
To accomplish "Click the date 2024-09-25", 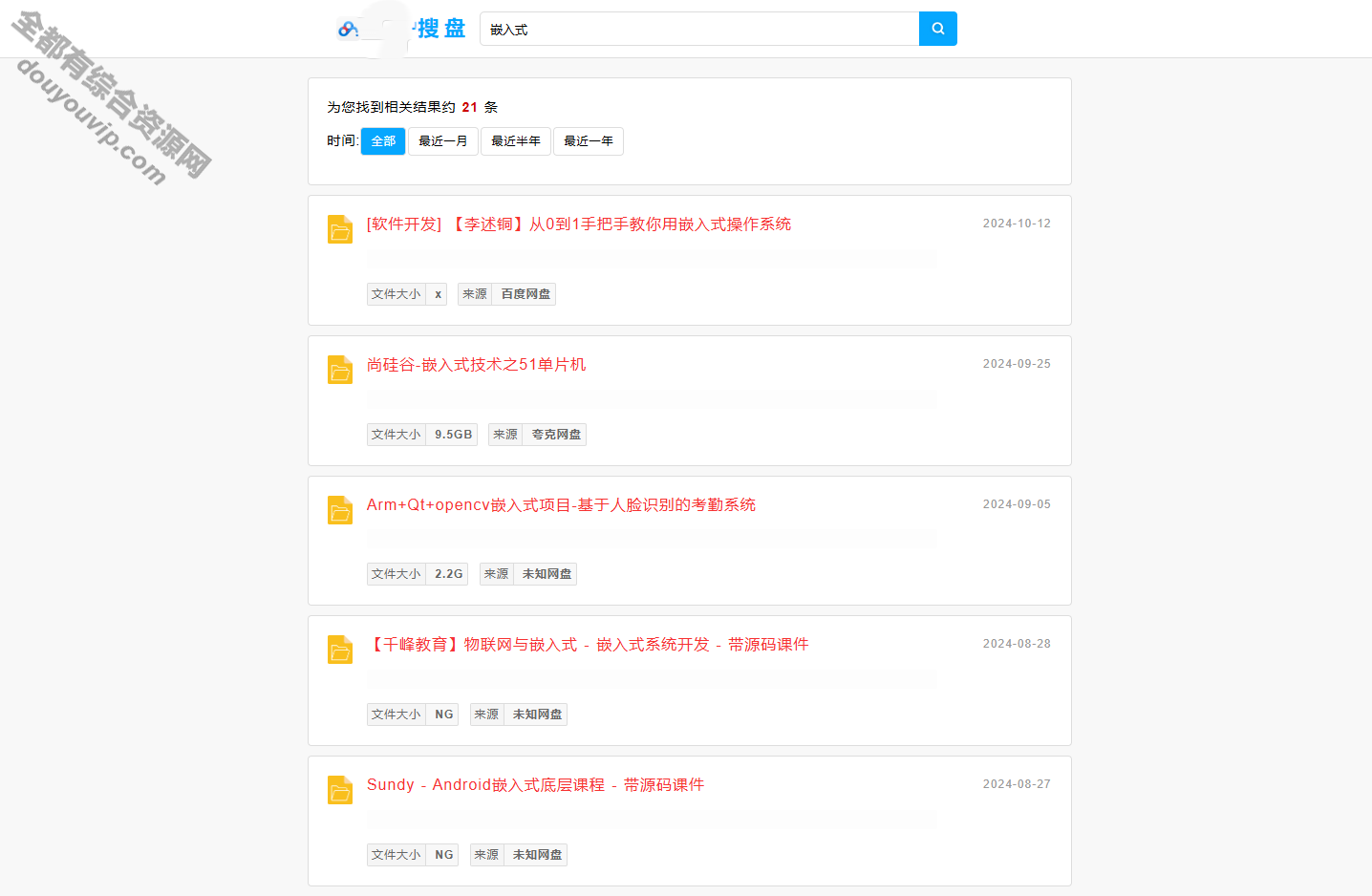I will pyautogui.click(x=1017, y=364).
